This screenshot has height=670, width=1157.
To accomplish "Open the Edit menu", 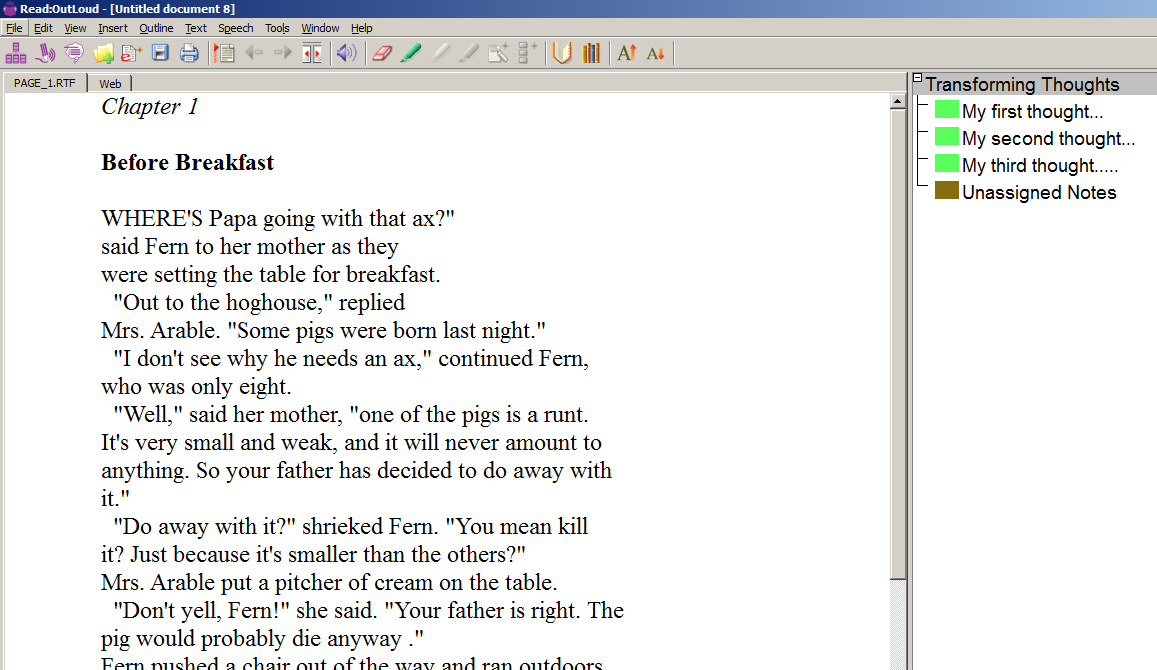I will [x=44, y=28].
